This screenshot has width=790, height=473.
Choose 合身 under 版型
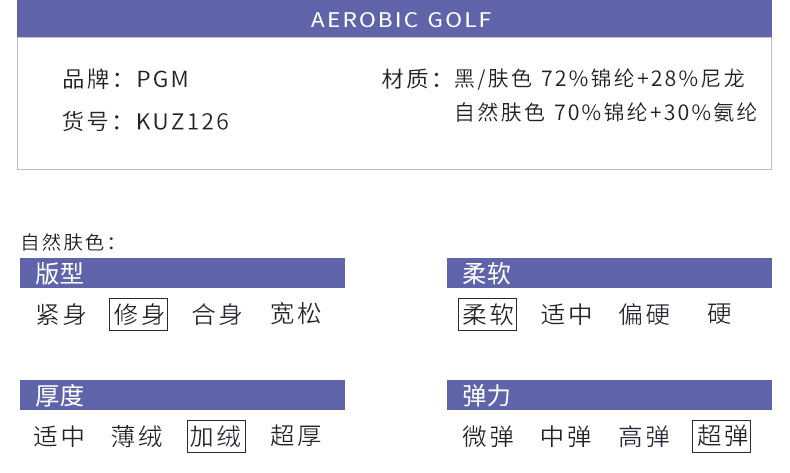tap(217, 314)
